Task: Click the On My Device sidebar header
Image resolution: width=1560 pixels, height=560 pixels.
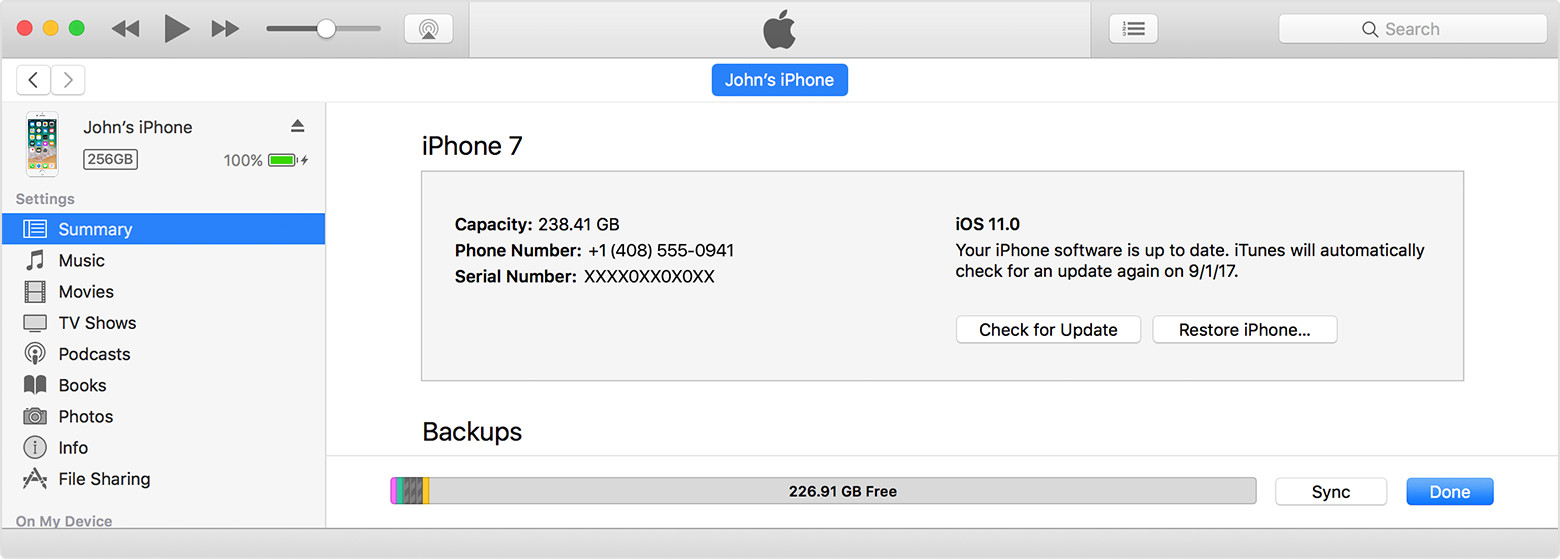Action: point(64,521)
